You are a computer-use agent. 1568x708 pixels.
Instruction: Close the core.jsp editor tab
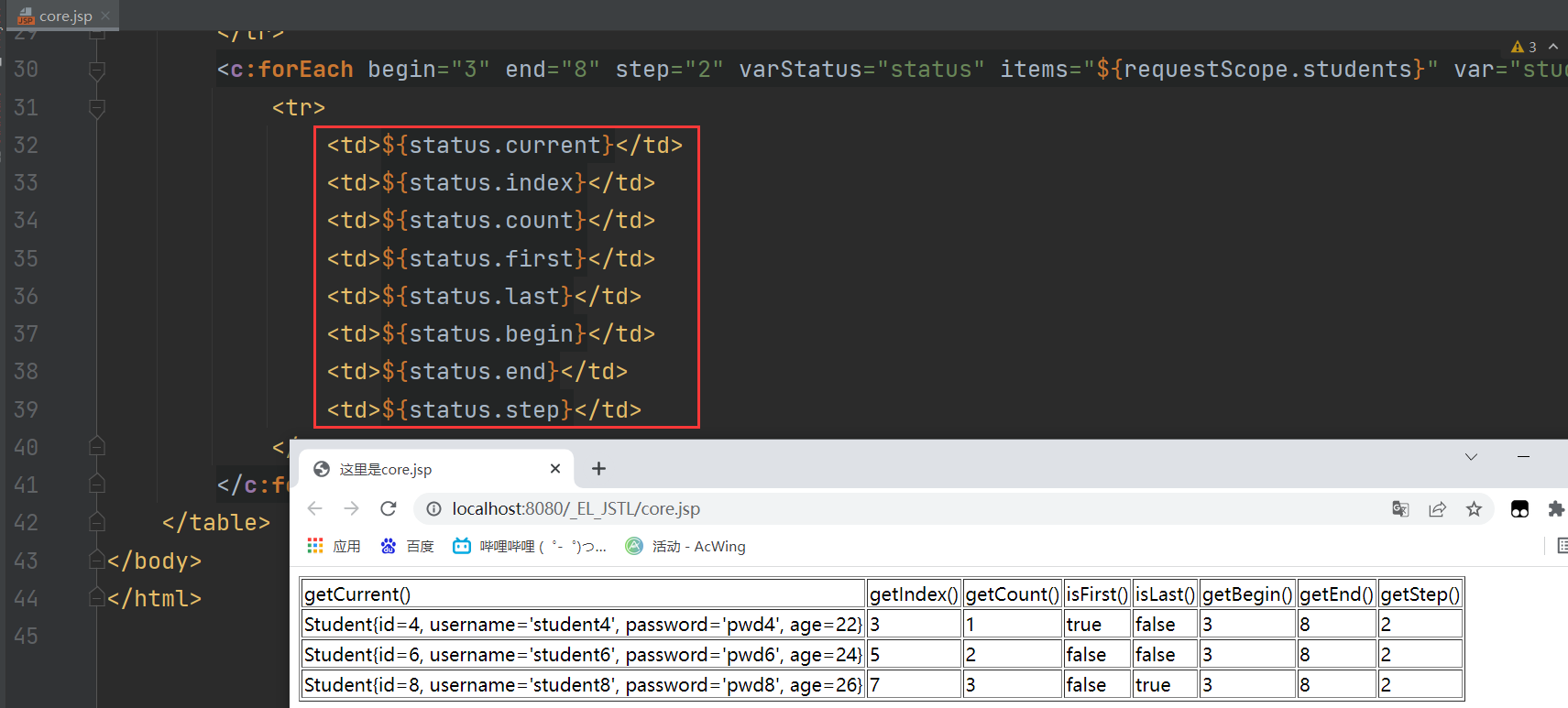[x=105, y=16]
